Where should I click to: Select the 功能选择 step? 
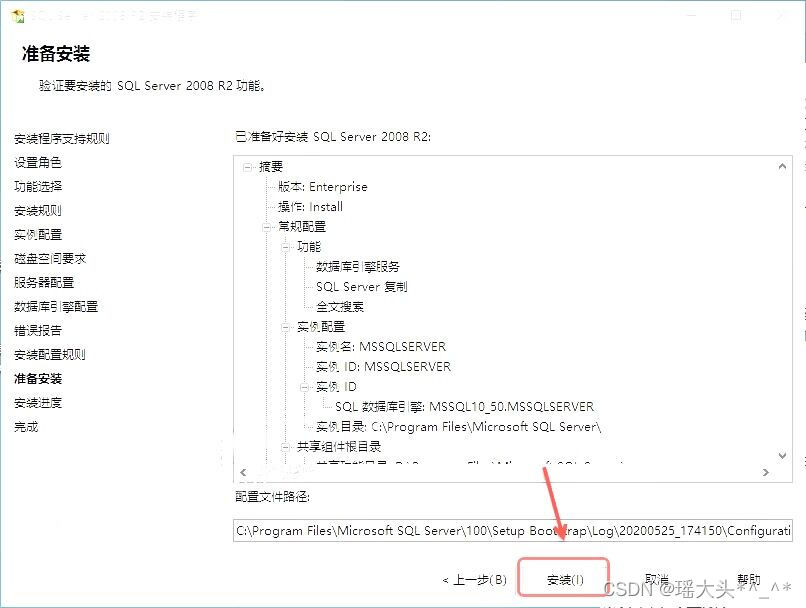(38, 186)
